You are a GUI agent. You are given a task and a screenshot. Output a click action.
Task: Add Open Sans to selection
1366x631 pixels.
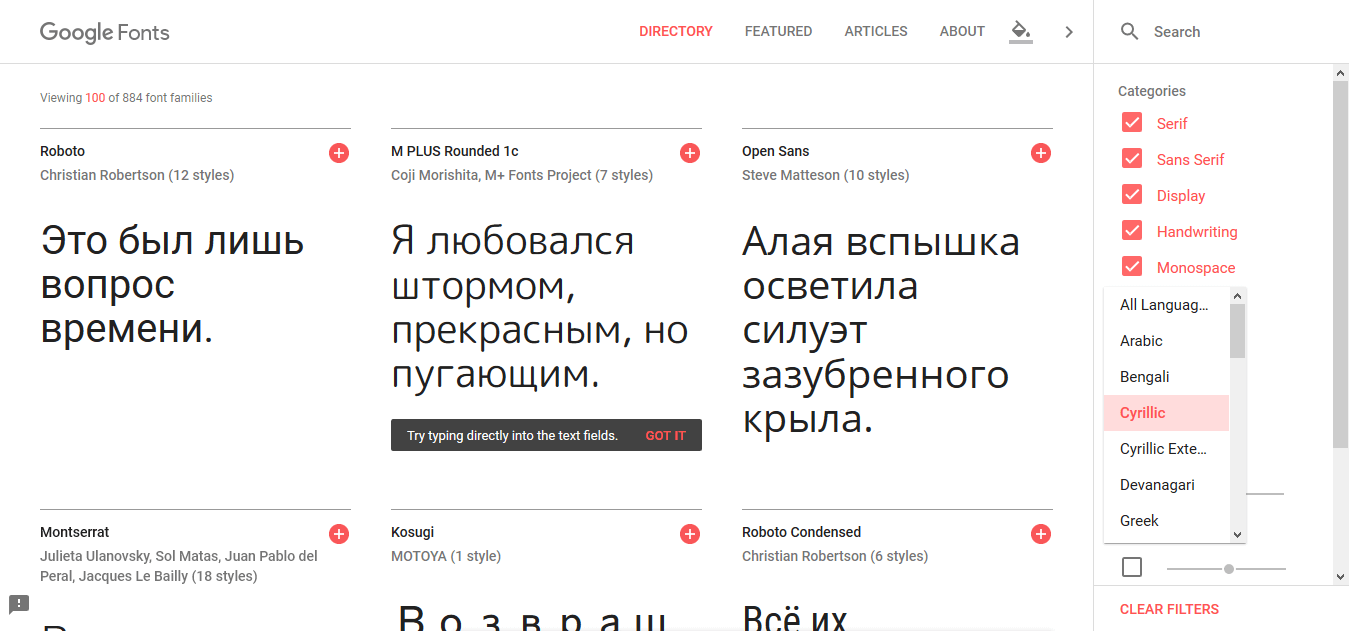(x=1041, y=153)
